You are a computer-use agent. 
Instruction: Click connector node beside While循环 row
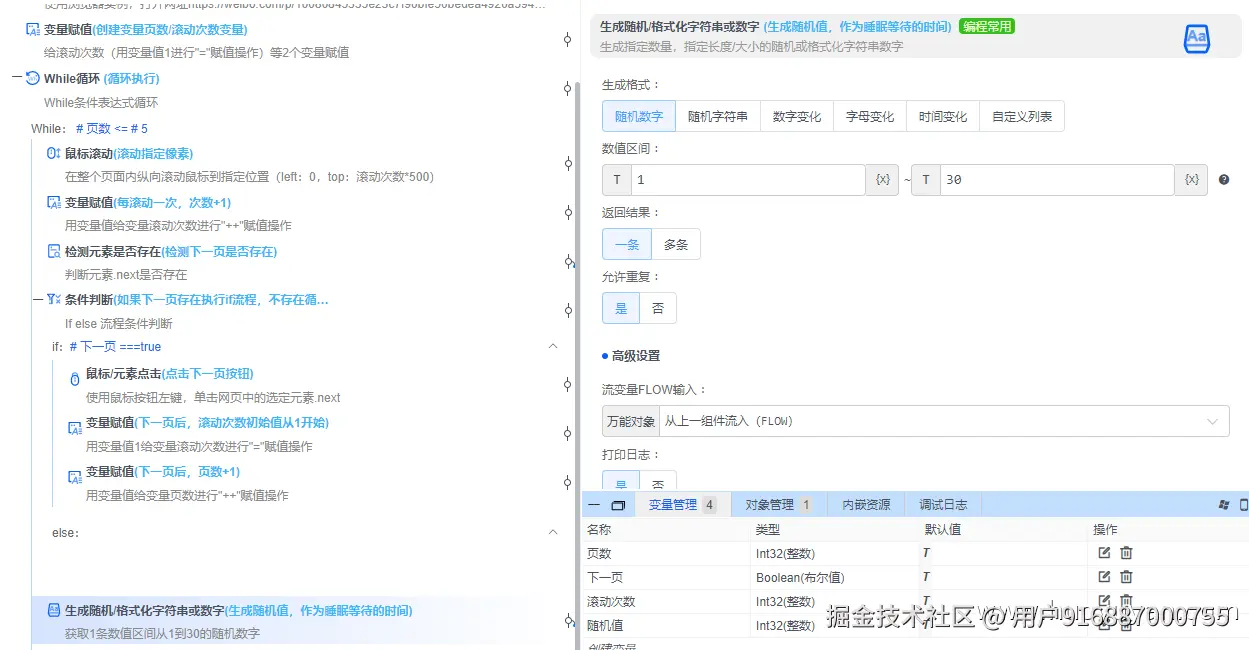[568, 89]
